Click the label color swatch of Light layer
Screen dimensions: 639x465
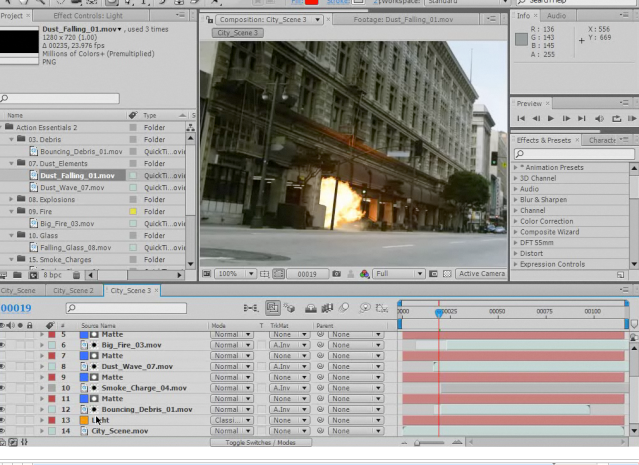(x=52, y=420)
